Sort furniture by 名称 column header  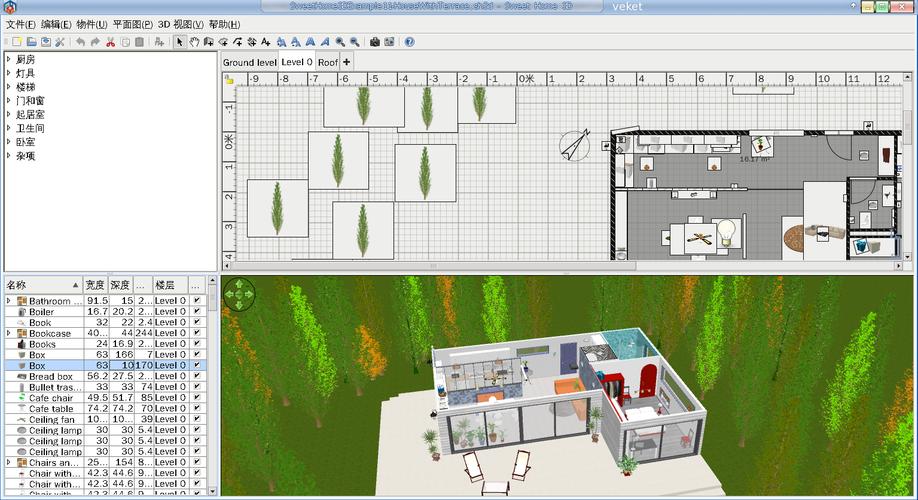42,285
